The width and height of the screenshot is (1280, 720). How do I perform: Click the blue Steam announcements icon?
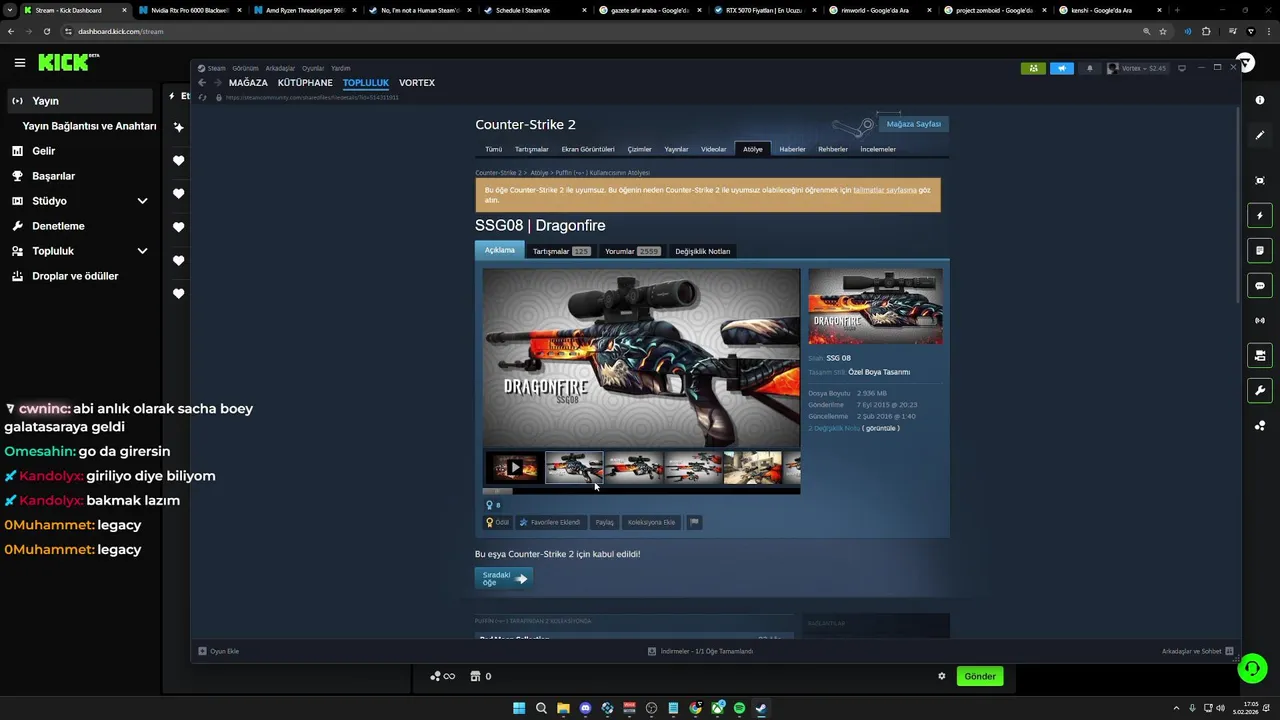click(x=1062, y=68)
